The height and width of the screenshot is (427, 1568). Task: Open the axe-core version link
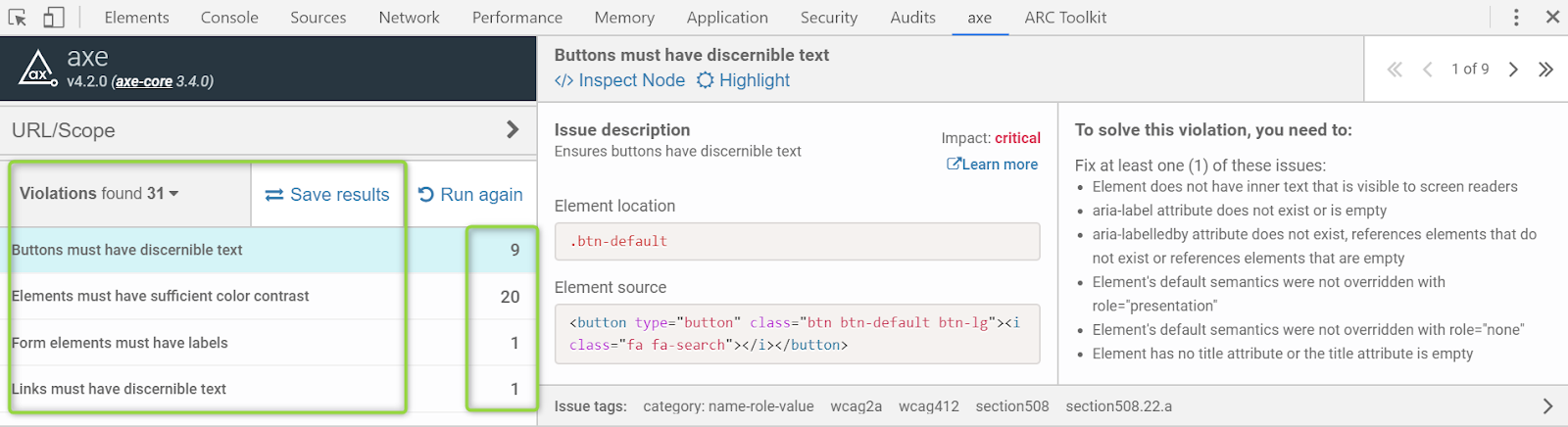click(x=144, y=81)
